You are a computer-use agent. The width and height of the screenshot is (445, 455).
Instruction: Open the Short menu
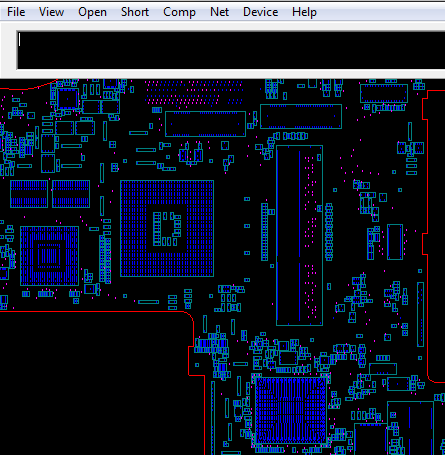click(135, 12)
